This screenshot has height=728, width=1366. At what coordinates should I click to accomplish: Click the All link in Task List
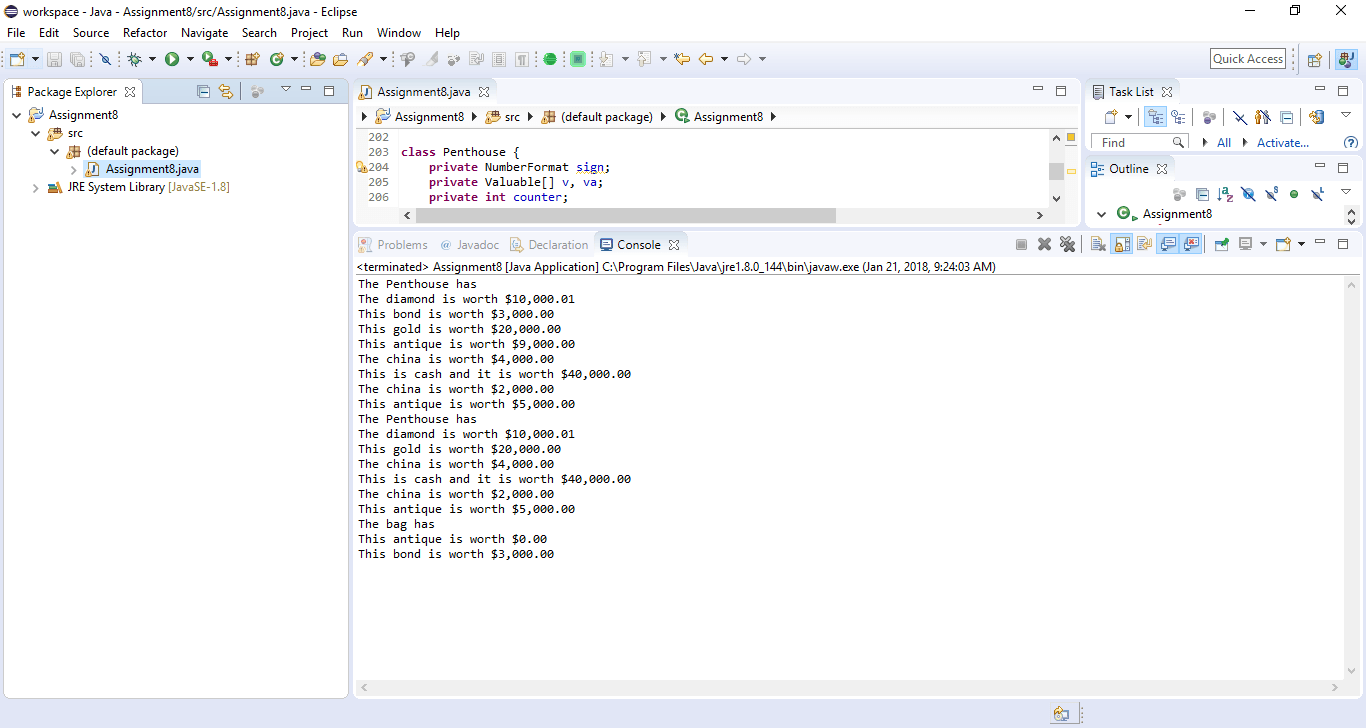[x=1224, y=143]
